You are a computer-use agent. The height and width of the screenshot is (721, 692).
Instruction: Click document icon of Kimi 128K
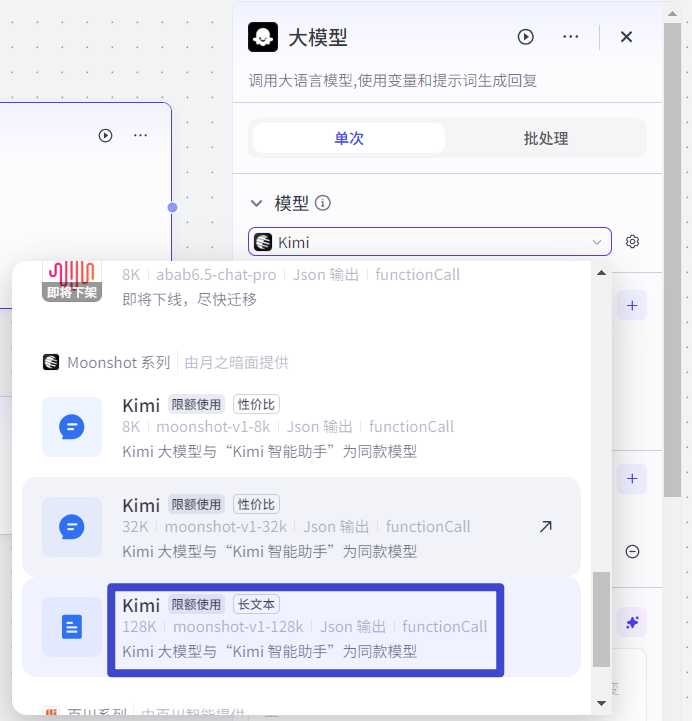pyautogui.click(x=72, y=627)
